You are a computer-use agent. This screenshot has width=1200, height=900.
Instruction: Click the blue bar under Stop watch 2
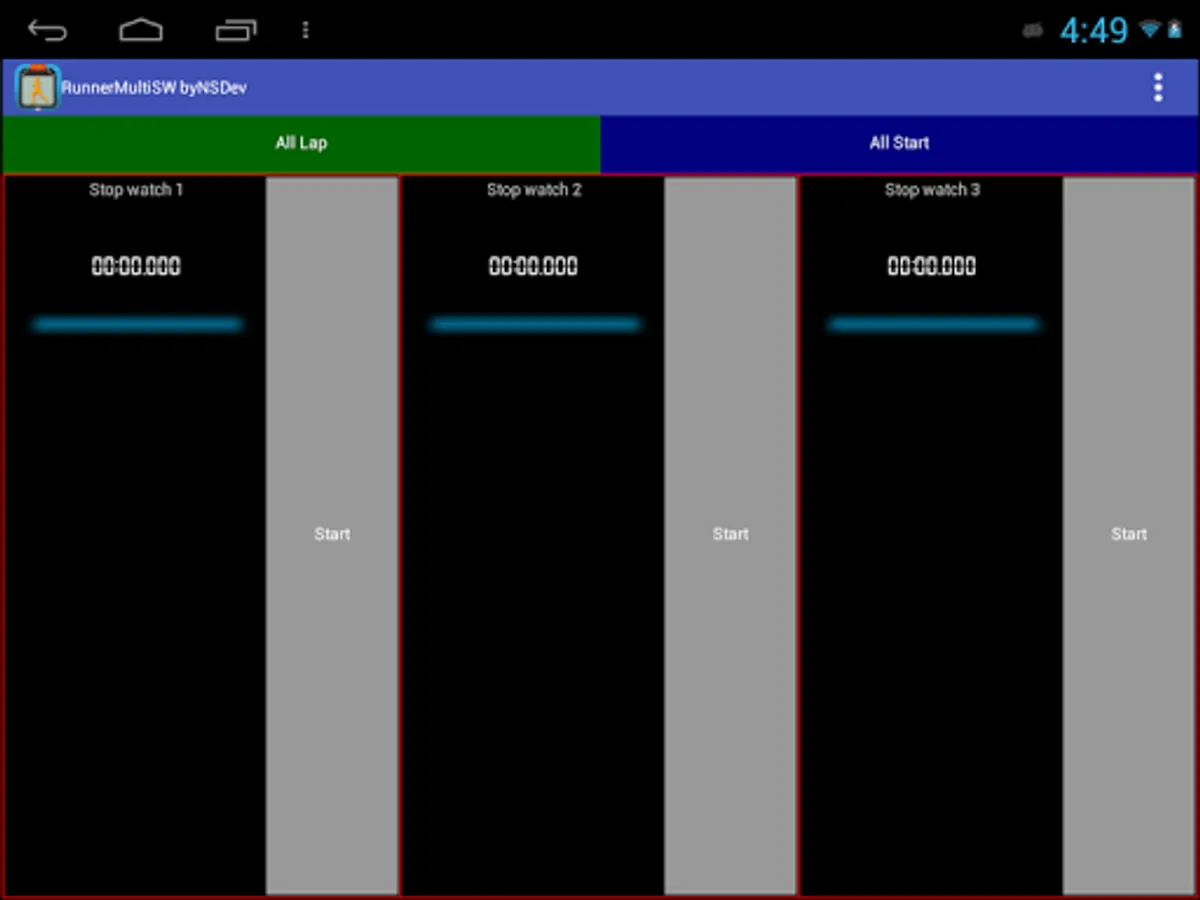[535, 324]
